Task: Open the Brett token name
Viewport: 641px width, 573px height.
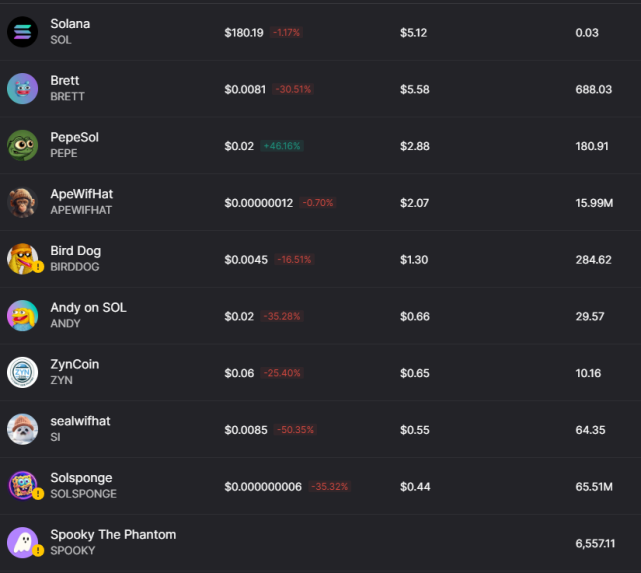Action: click(65, 81)
